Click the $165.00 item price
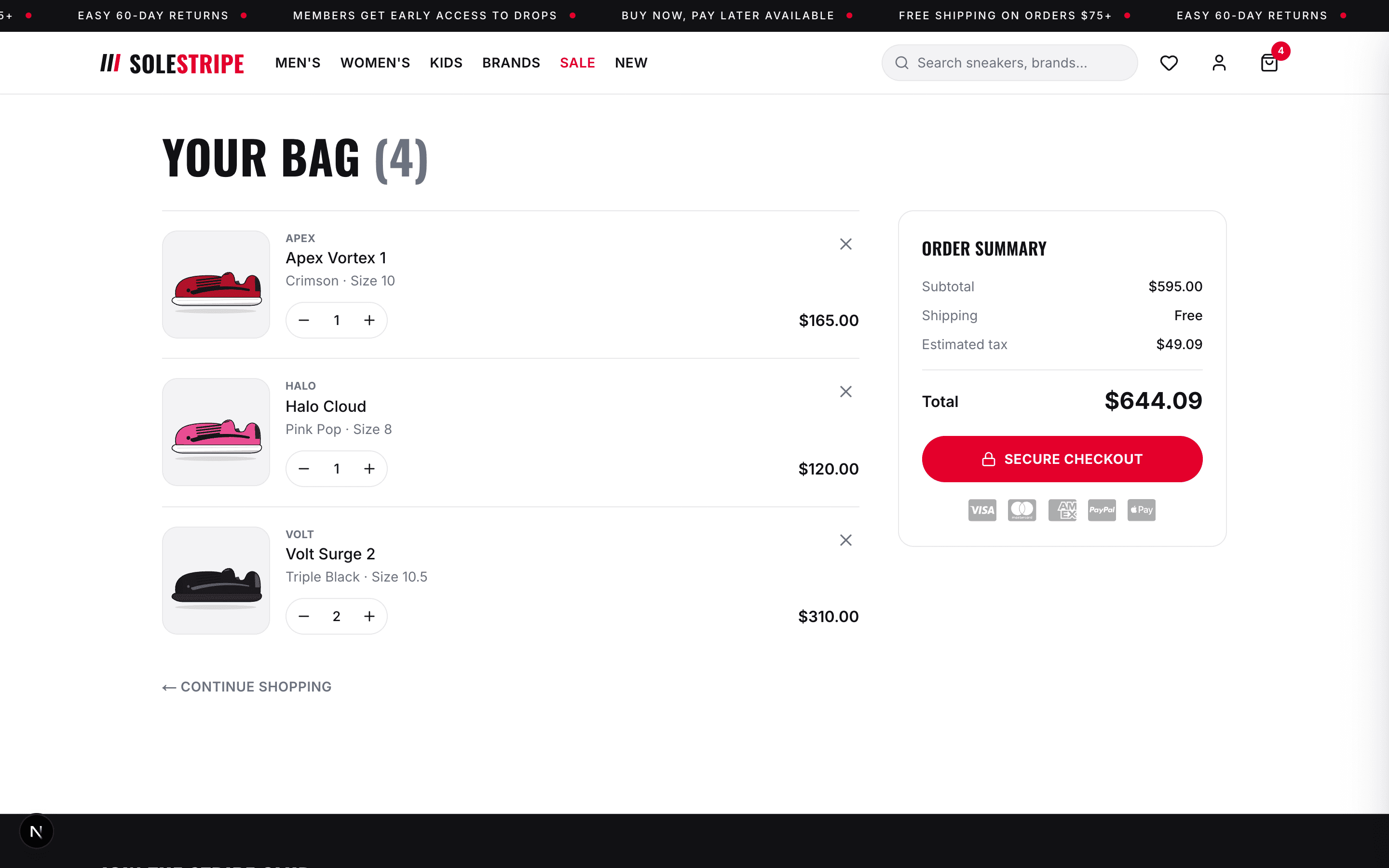 coord(829,320)
